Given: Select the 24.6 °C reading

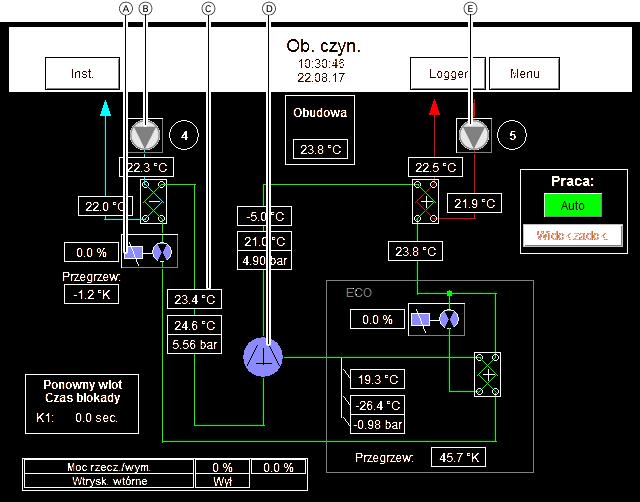Looking at the screenshot, I should pos(195,325).
